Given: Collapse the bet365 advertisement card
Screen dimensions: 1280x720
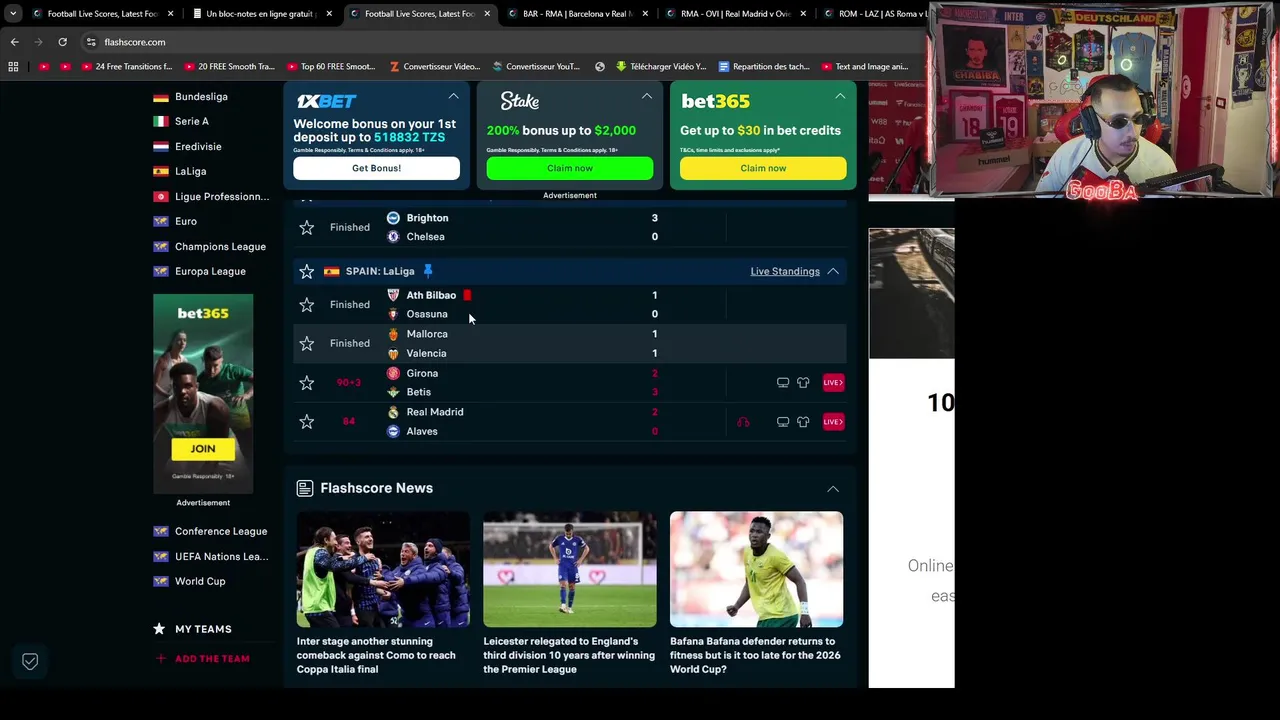Looking at the screenshot, I should [x=840, y=96].
